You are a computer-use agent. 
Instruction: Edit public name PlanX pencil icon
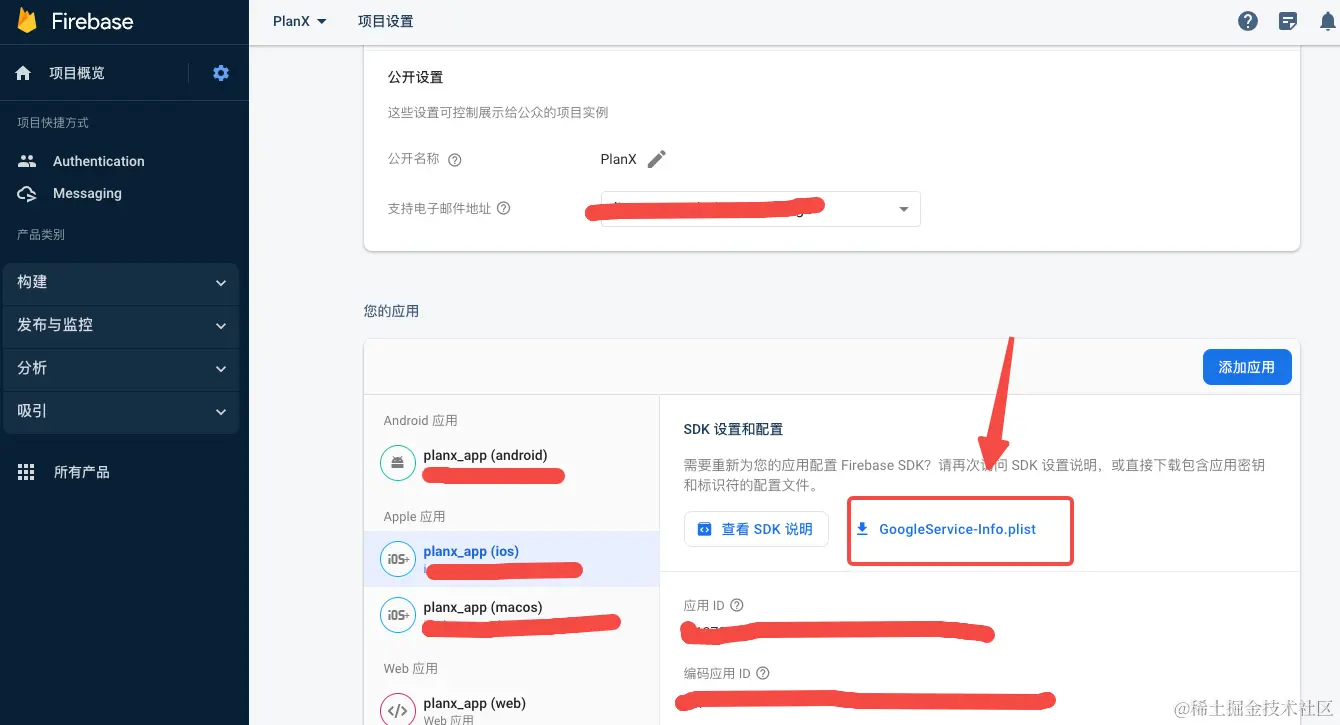pos(656,159)
